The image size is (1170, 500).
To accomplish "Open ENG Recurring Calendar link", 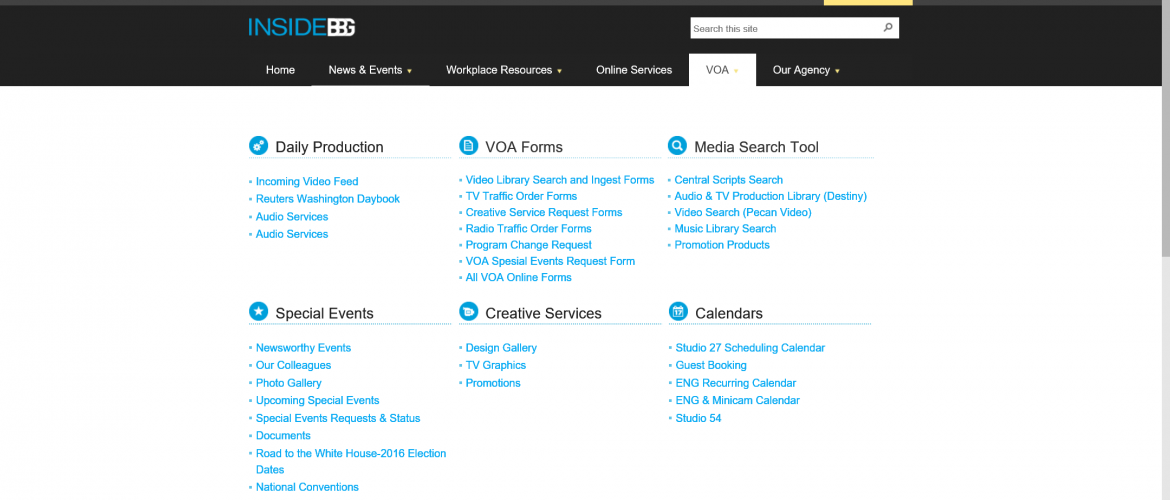I will pyautogui.click(x=736, y=383).
